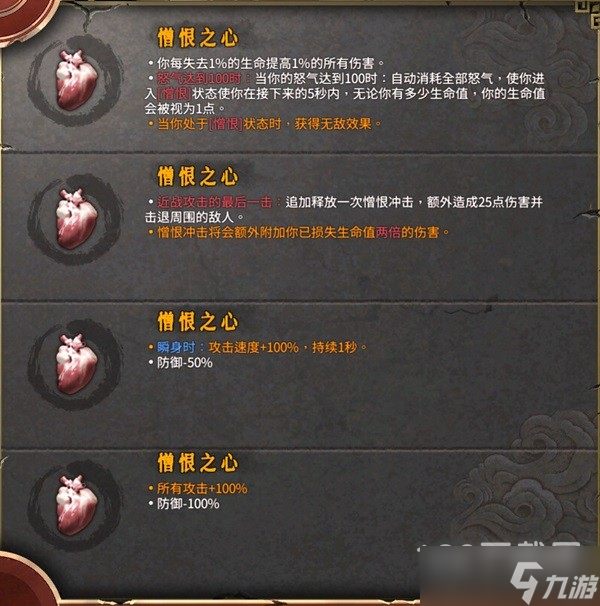Click the first 憎恨之心 heart icon
Screen dimensions: 600x606
click(x=76, y=79)
